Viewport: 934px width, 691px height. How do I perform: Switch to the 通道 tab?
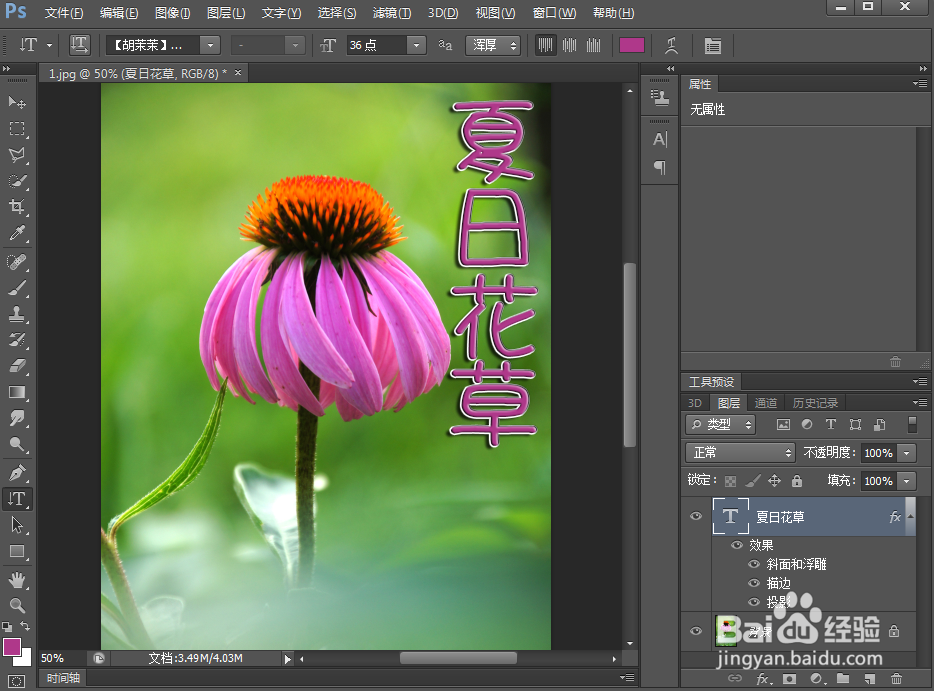click(x=765, y=402)
